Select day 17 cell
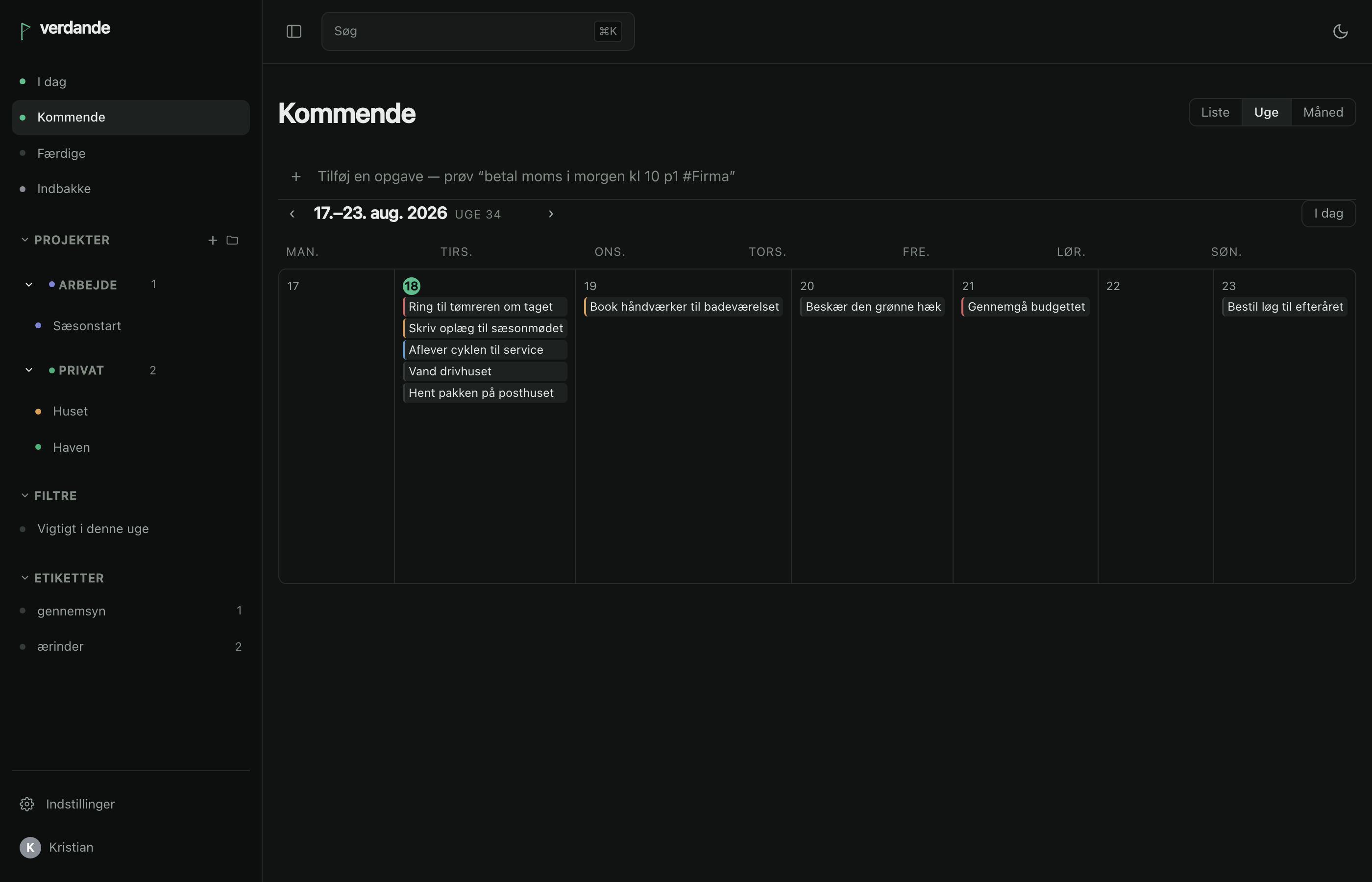 [337, 426]
